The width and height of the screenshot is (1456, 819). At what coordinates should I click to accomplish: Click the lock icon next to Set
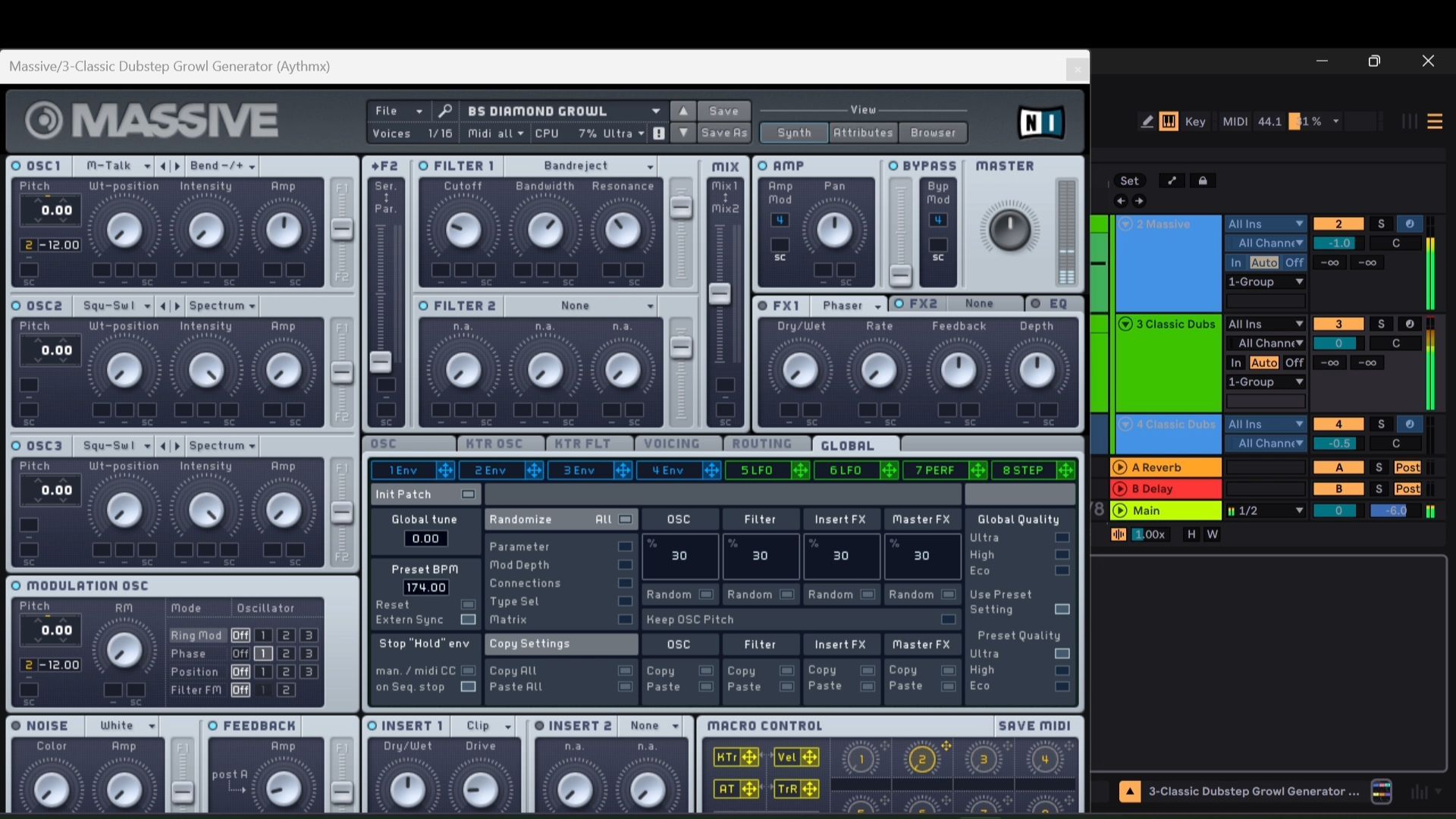[x=1203, y=180]
